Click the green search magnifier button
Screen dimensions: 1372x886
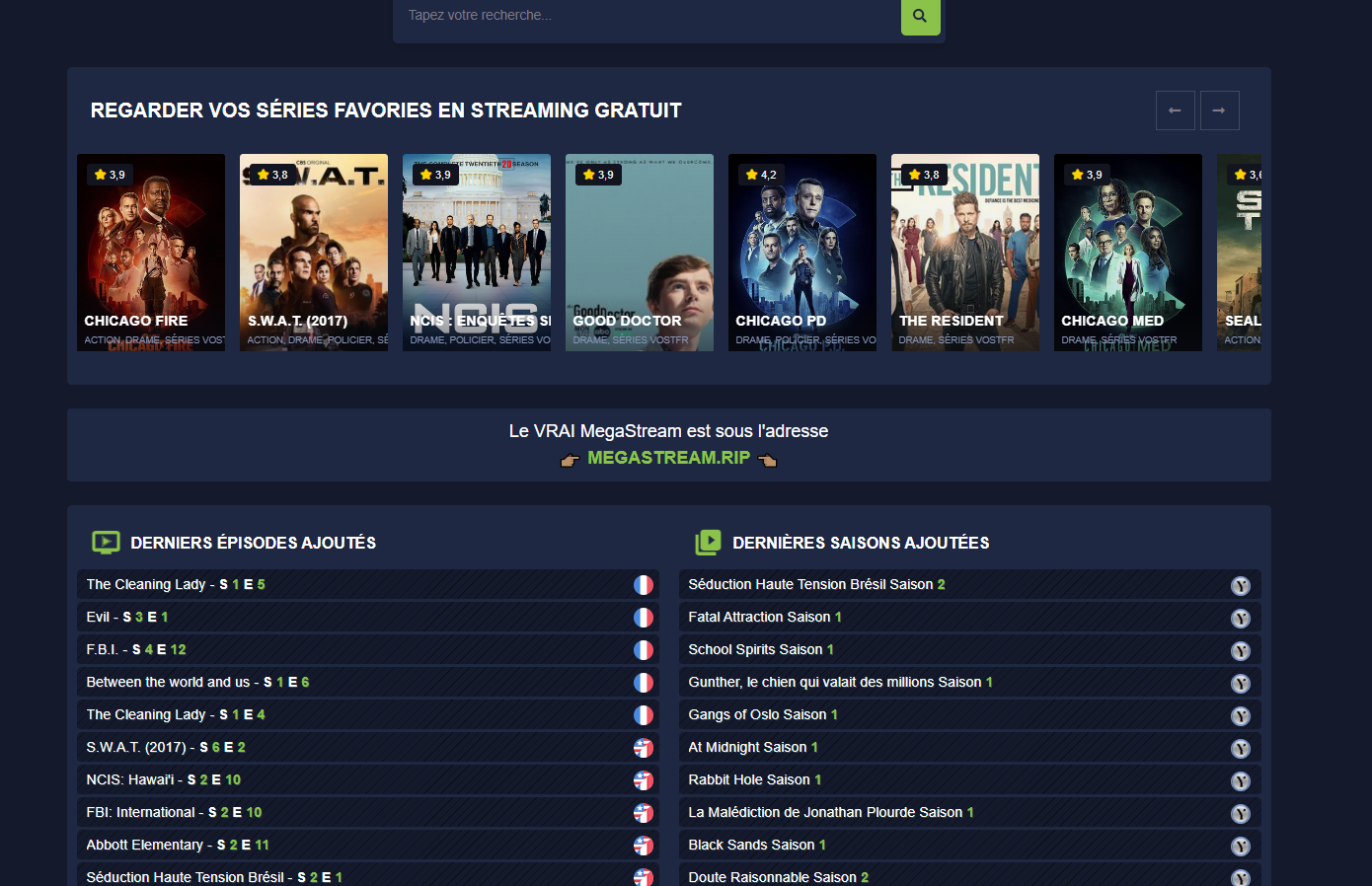[x=920, y=15]
